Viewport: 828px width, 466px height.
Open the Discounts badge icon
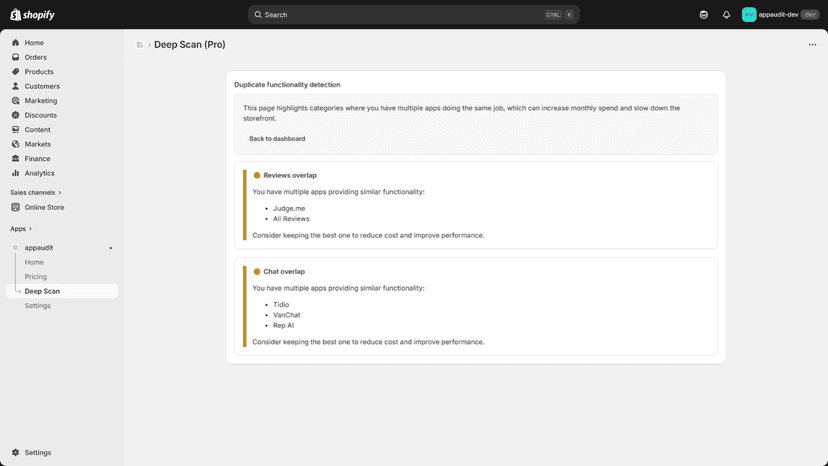(x=15, y=115)
